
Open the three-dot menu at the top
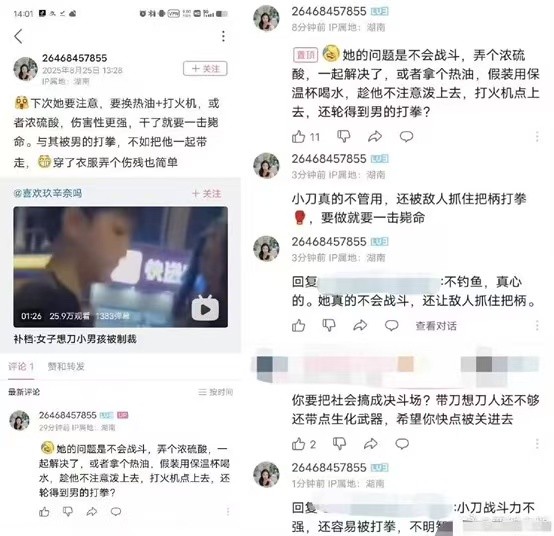pyautogui.click(x=223, y=36)
